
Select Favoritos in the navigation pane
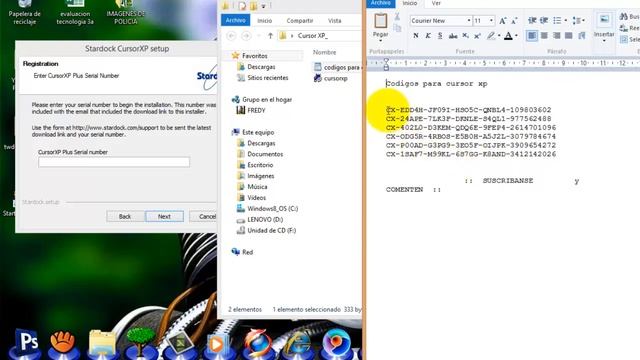coord(255,56)
